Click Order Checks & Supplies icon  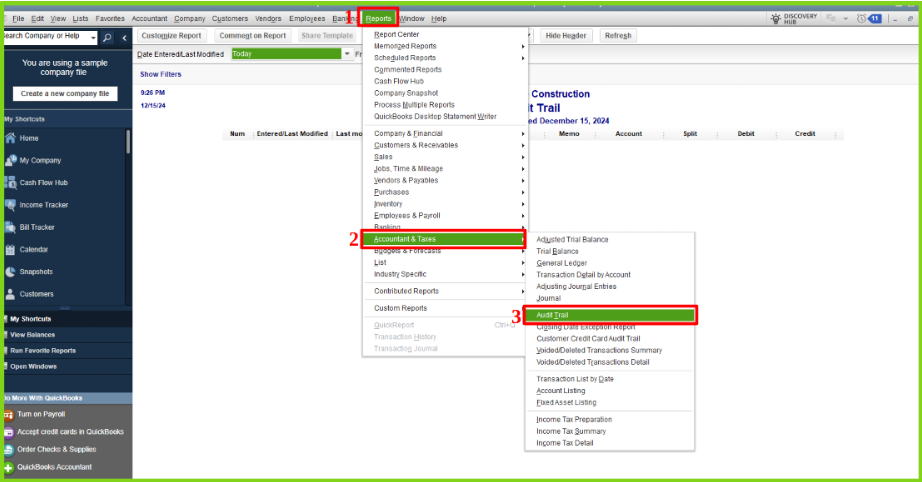pyautogui.click(x=8, y=450)
